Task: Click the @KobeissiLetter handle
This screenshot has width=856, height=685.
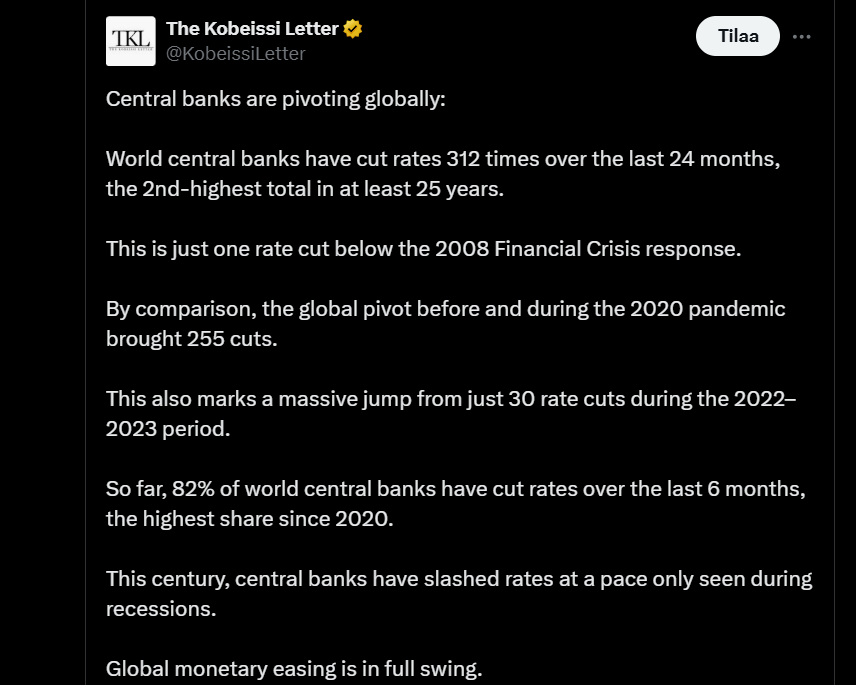Action: point(236,53)
